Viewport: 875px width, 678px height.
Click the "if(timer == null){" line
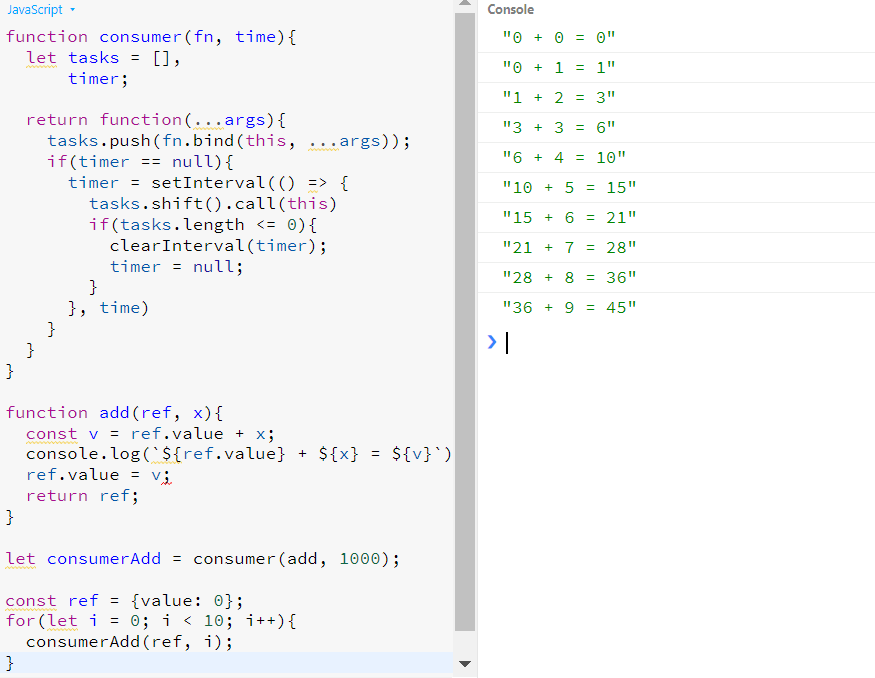(x=141, y=162)
